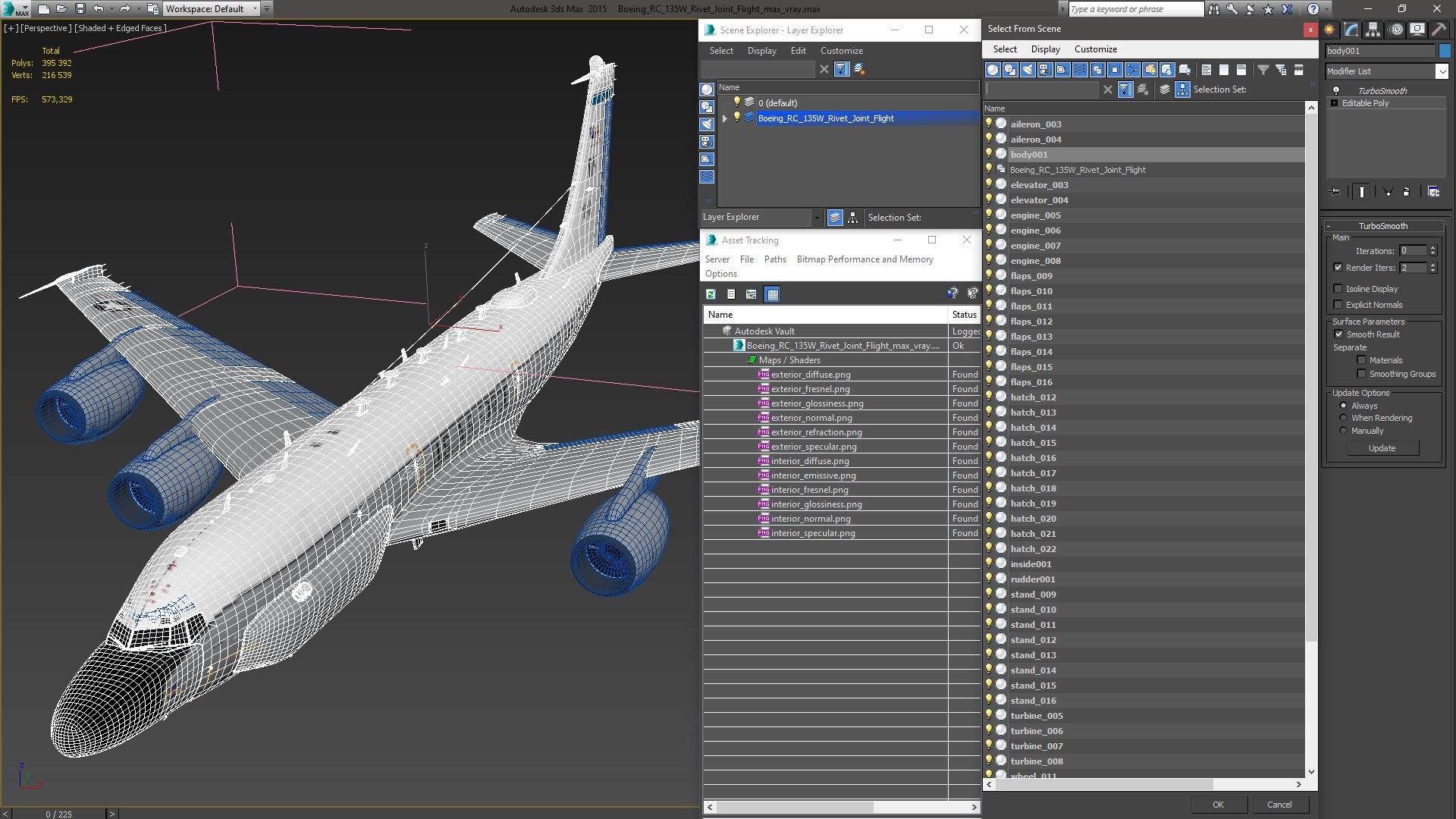Enable the Isoline Display checkbox

(x=1338, y=289)
